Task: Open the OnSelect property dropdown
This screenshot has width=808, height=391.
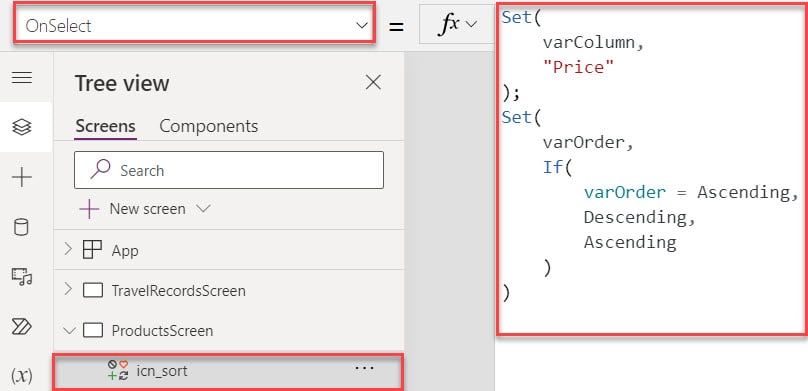Action: pyautogui.click(x=194, y=25)
